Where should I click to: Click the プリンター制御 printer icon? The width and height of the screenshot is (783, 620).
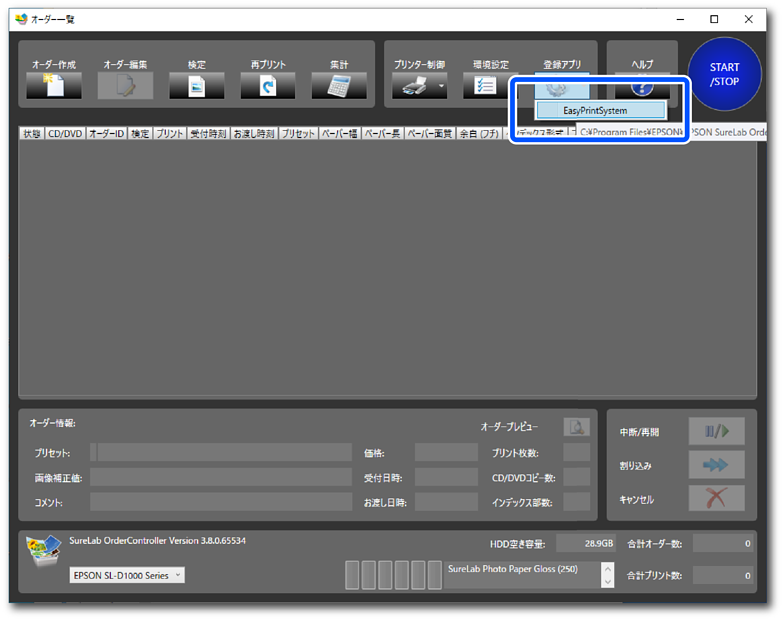(413, 86)
